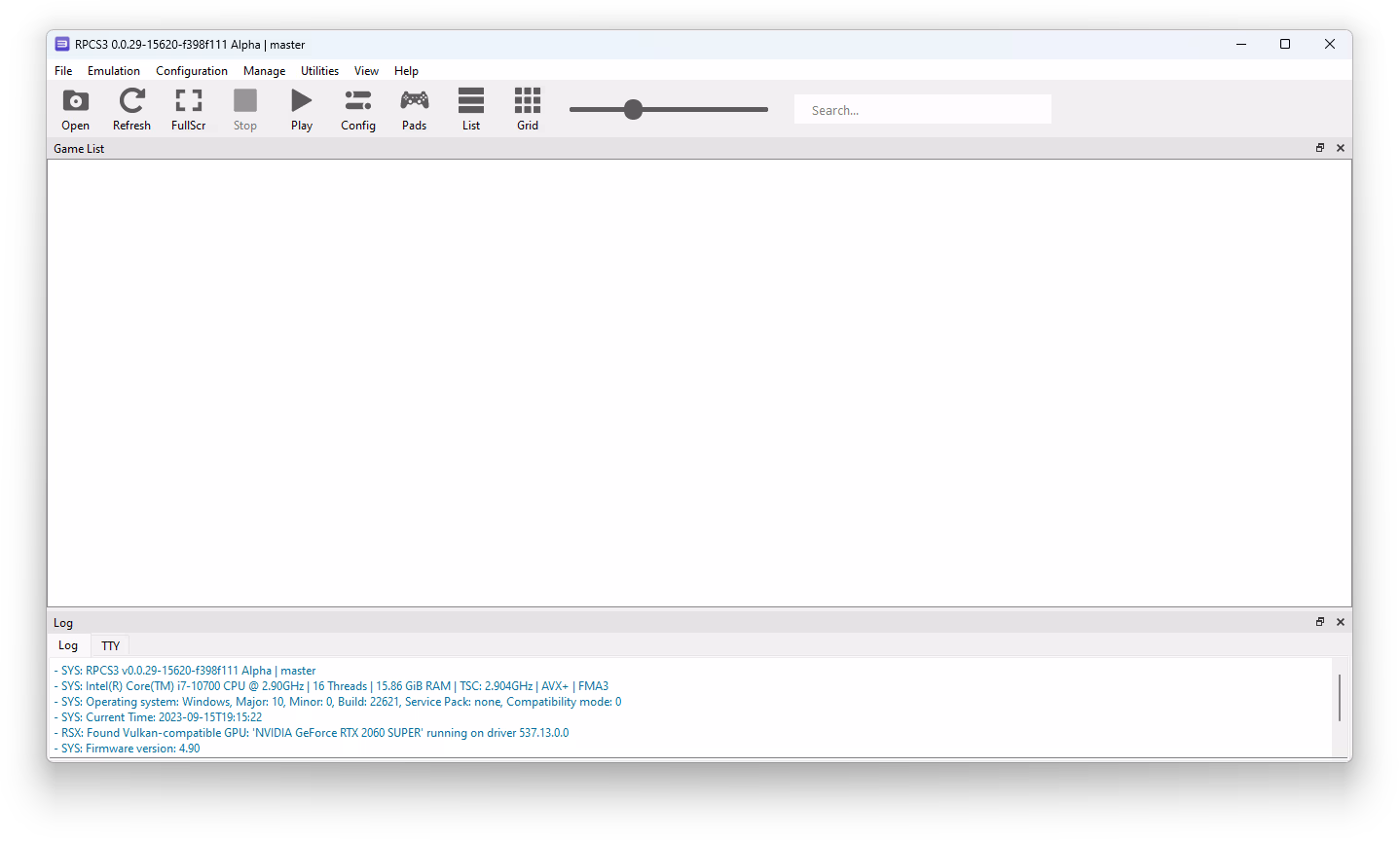
Task: Close the Game List panel
Action: click(1341, 148)
